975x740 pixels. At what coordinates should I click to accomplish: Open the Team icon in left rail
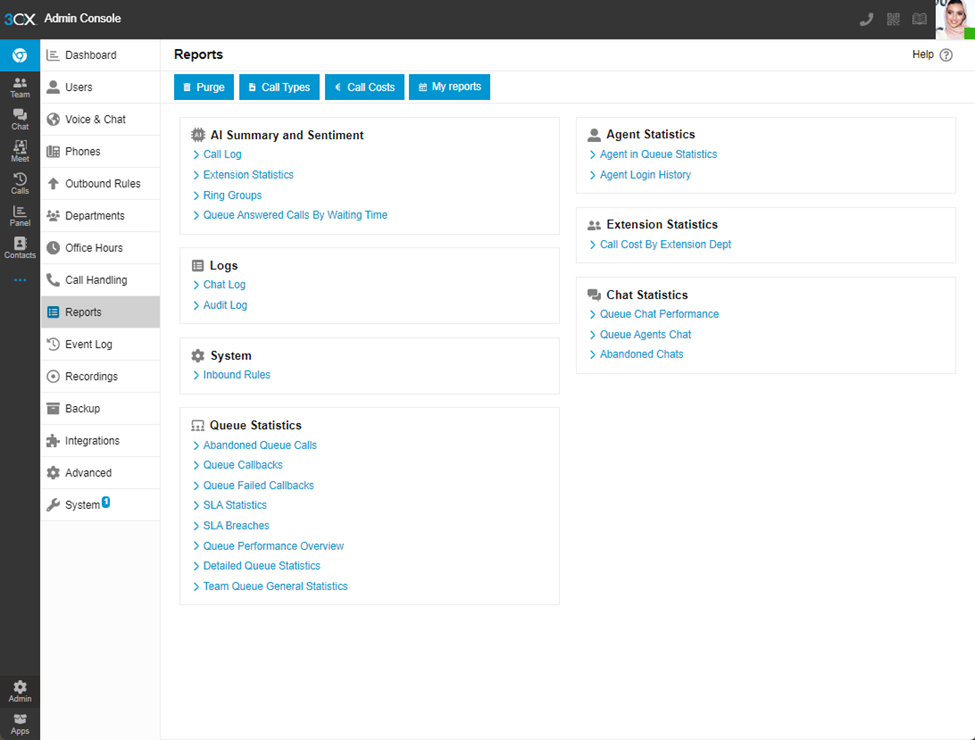click(x=20, y=87)
